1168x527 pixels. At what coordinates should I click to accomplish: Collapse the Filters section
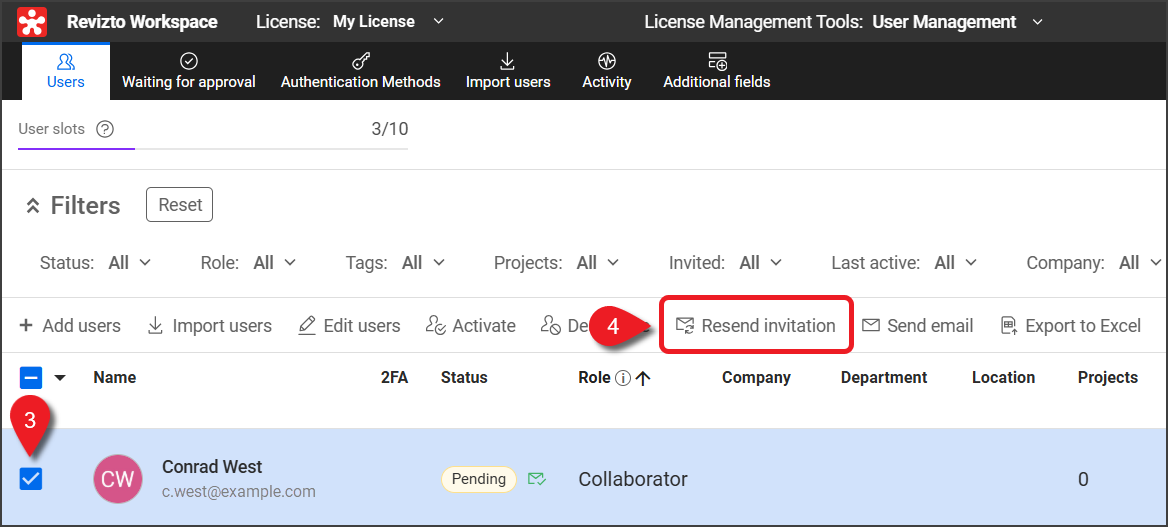(x=33, y=206)
